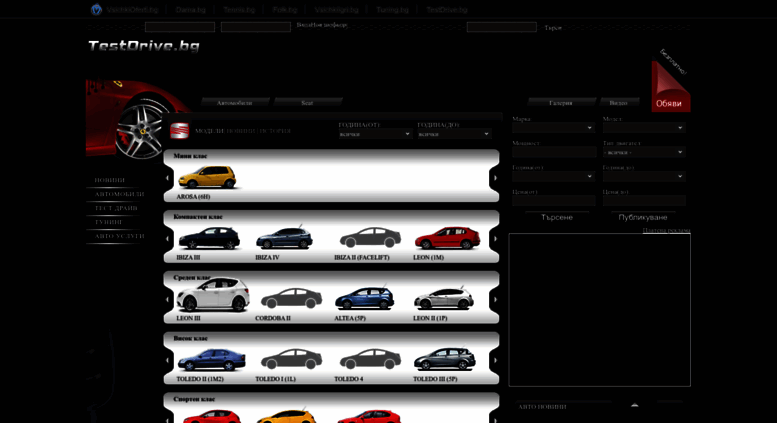Click the second login field in header

[256, 27]
